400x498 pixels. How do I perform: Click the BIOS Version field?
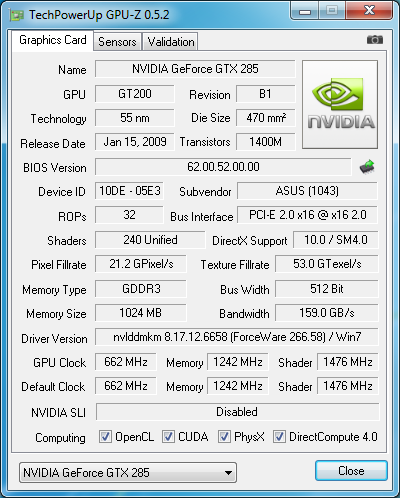pyautogui.click(x=223, y=167)
